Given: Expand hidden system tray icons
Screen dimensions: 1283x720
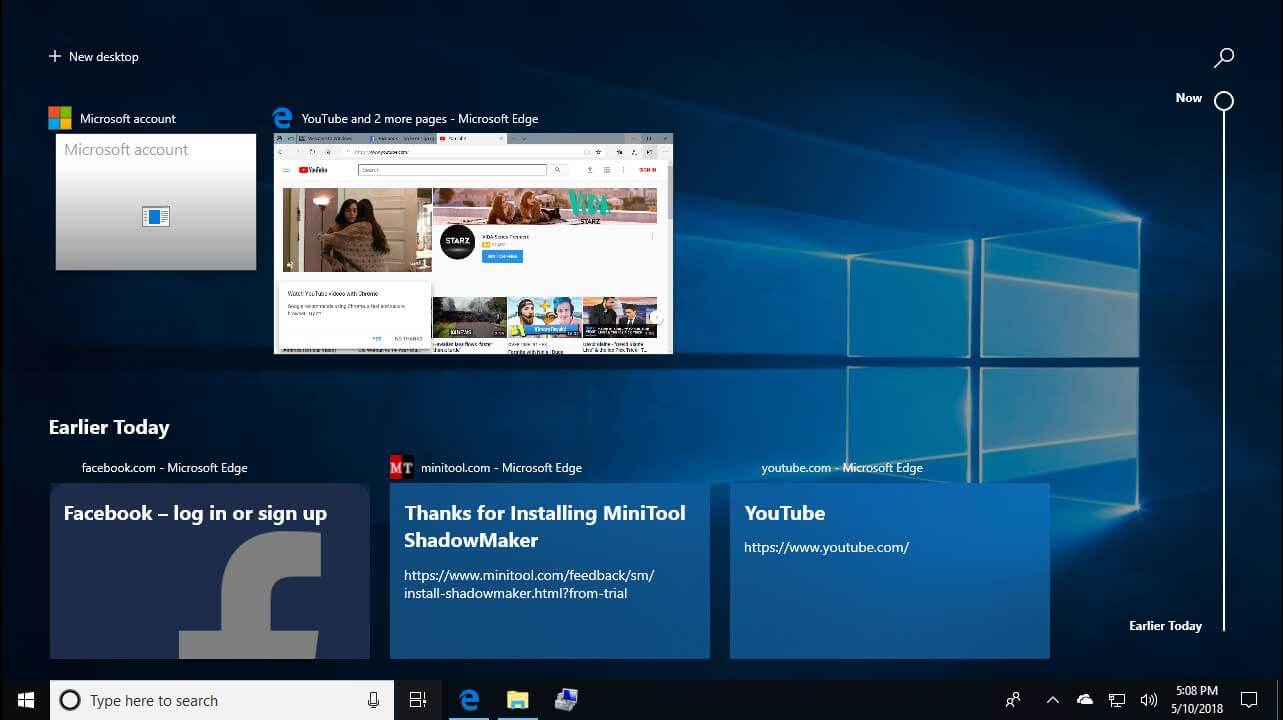Looking at the screenshot, I should (1052, 700).
